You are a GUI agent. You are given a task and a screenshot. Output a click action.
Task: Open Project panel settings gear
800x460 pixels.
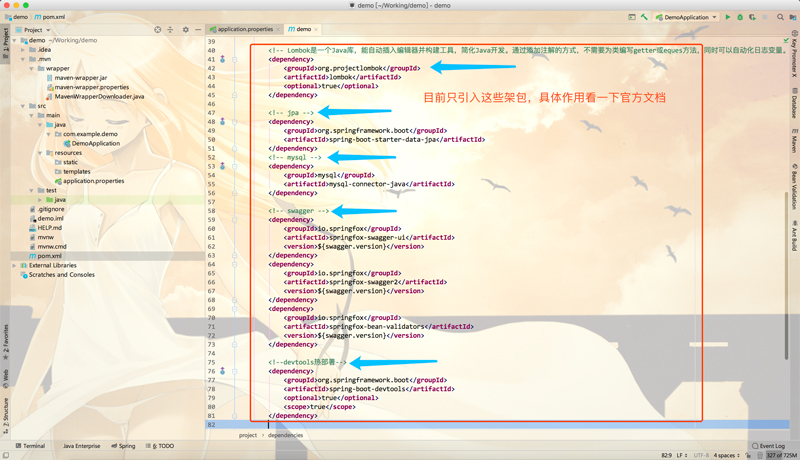tap(186, 30)
